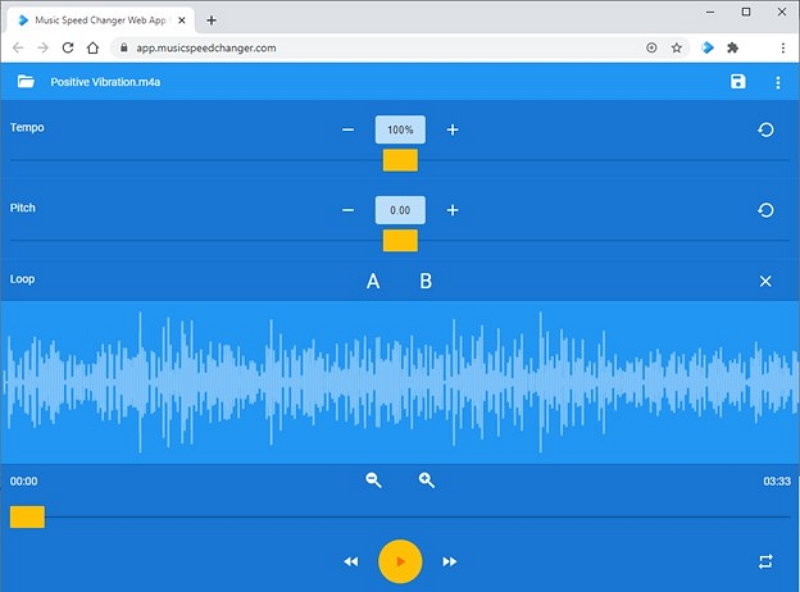This screenshot has height=592, width=800.
Task: Fast-forward the track
Action: tap(448, 561)
